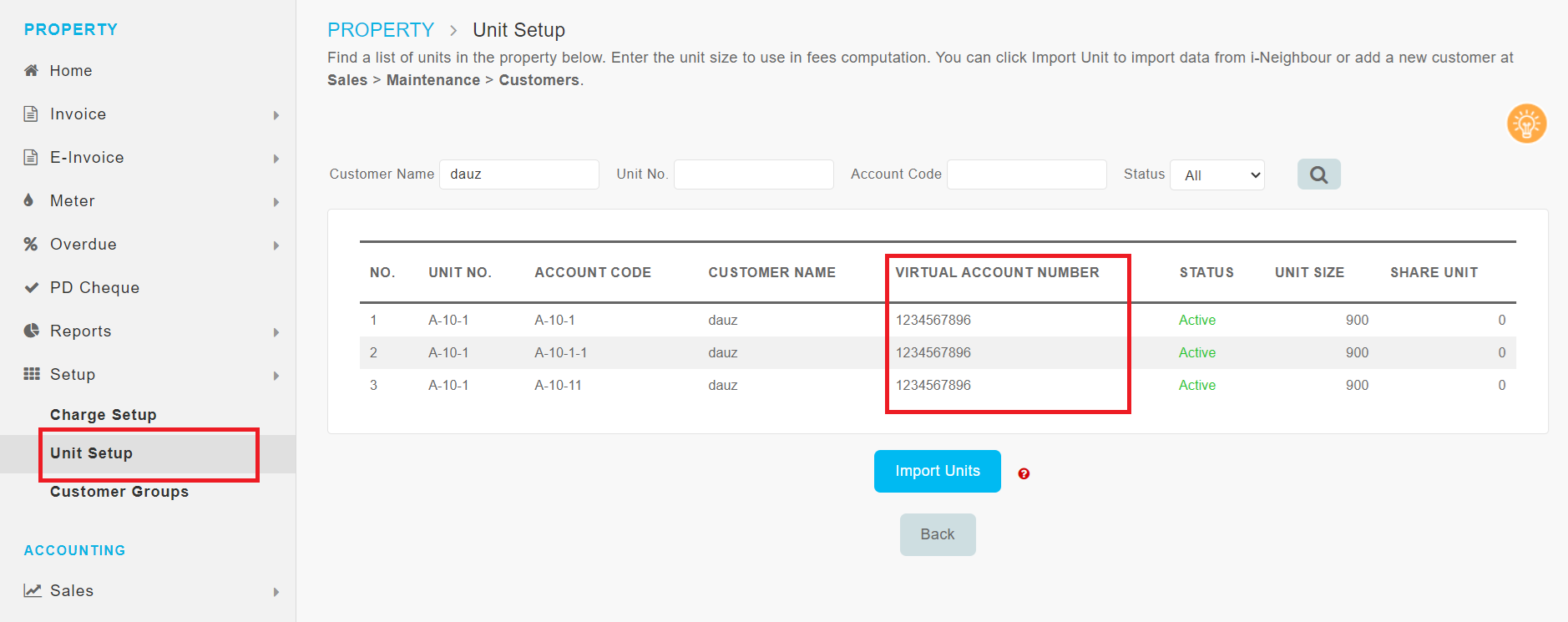Collapse the Setup menu arrow
This screenshot has height=622, width=1568.
(x=276, y=376)
